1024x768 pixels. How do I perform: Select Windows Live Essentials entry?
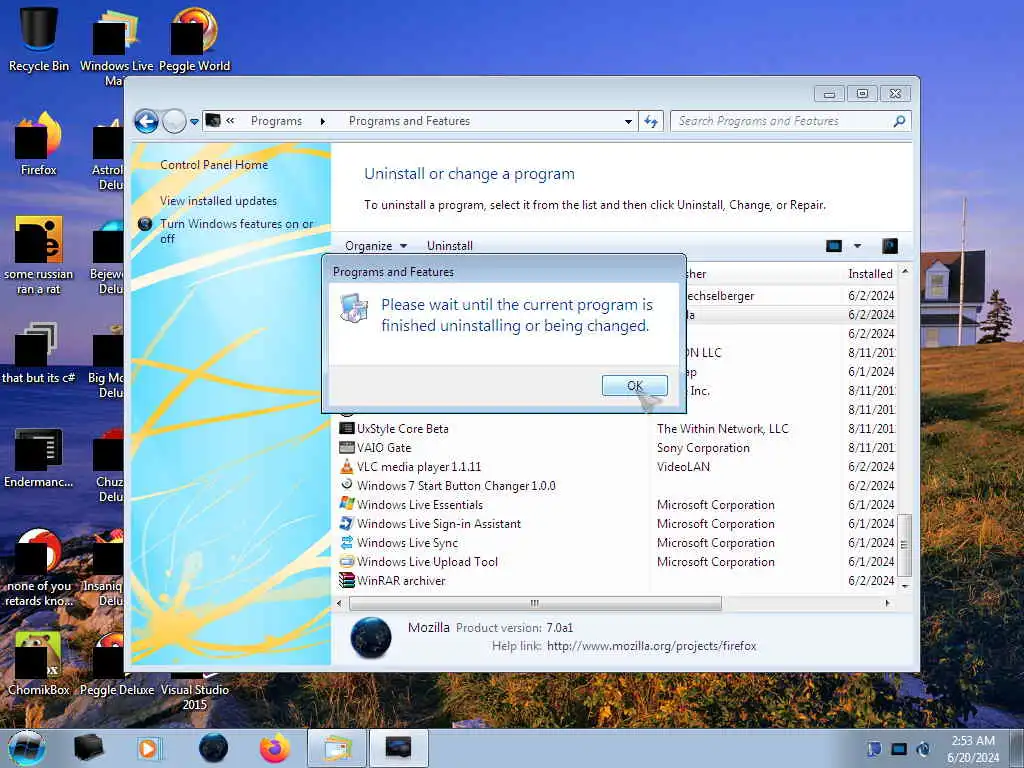[x=420, y=504]
